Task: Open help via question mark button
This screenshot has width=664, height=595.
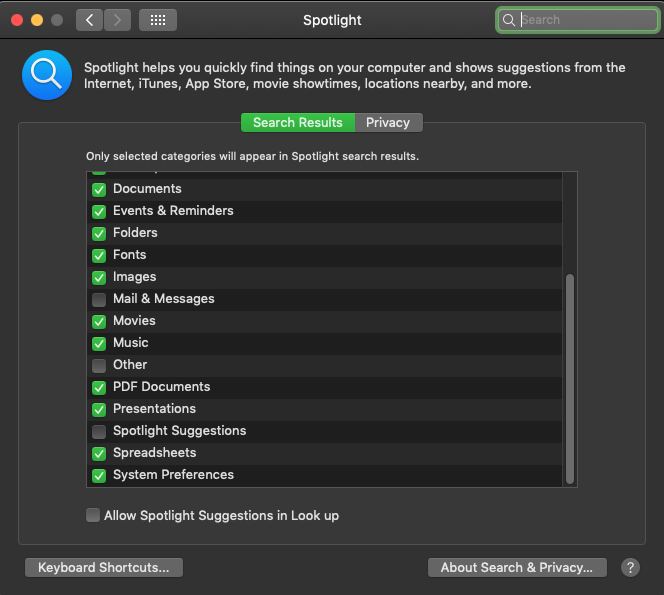Action: [x=630, y=567]
